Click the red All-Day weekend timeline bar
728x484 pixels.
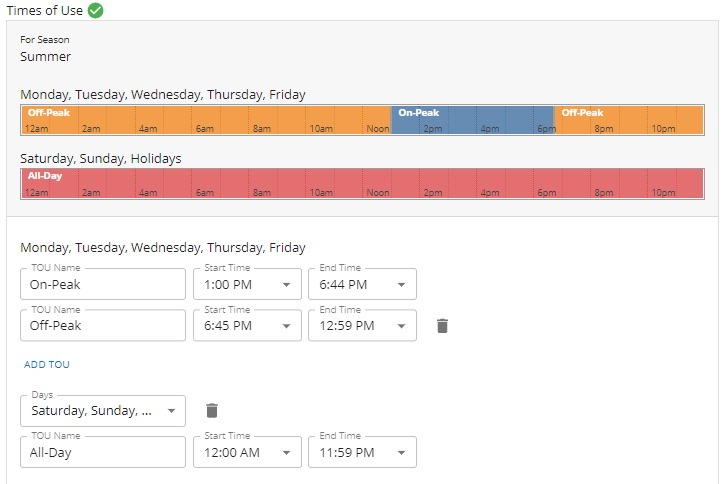(362, 183)
